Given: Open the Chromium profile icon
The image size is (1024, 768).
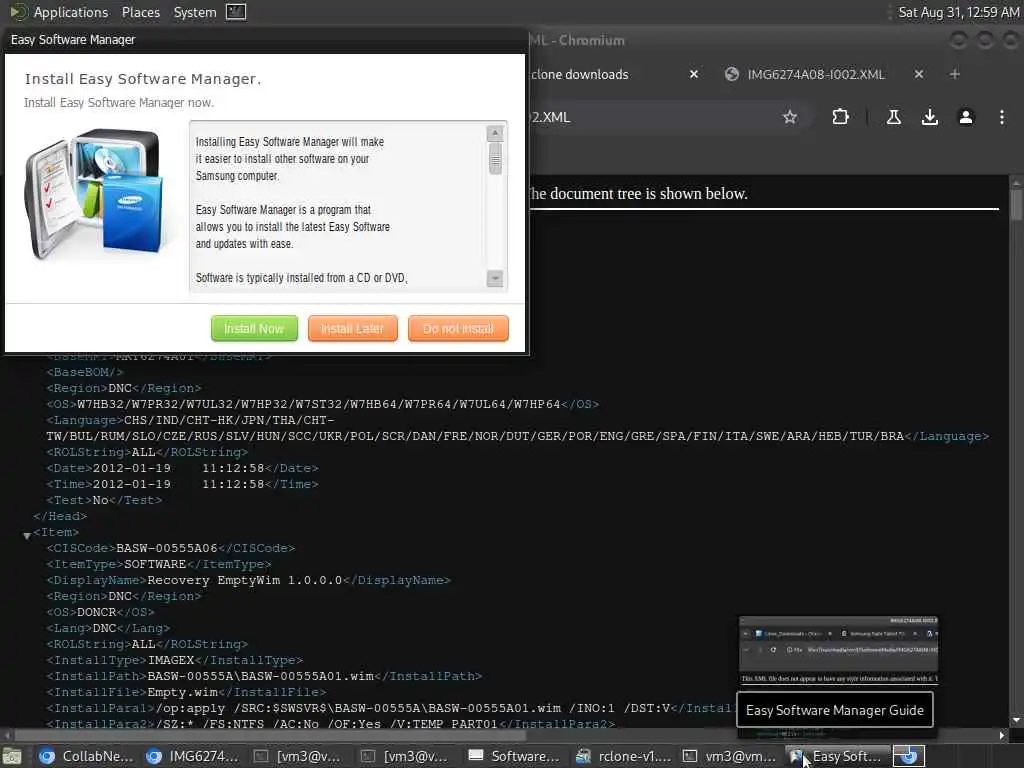Looking at the screenshot, I should pyautogui.click(x=965, y=117).
